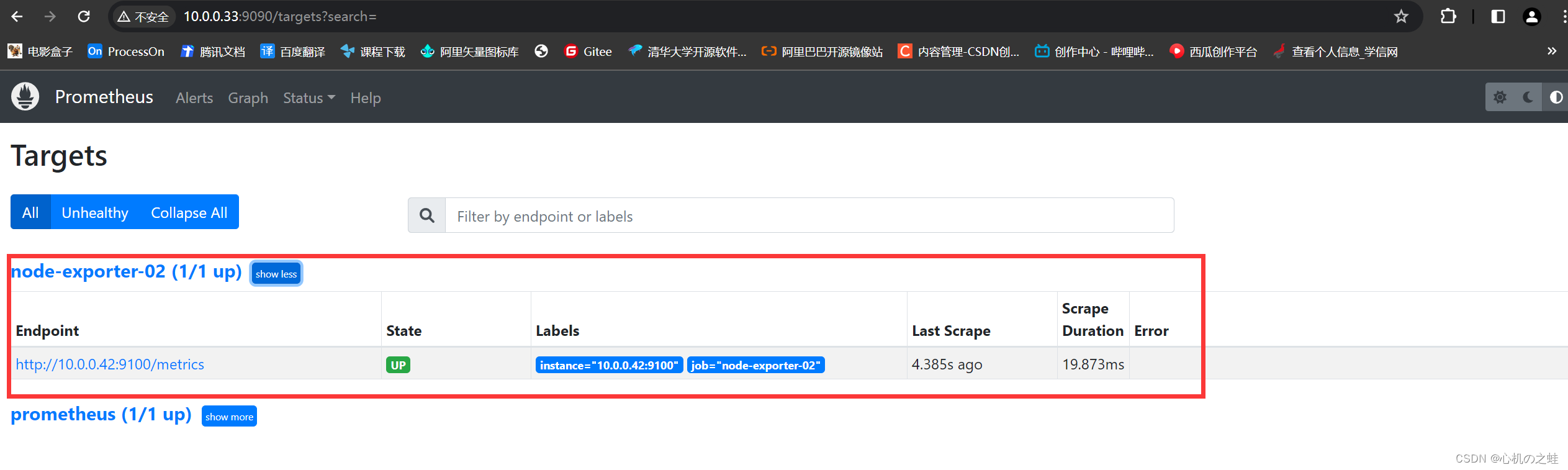
Task: Open the Graph page
Action: click(248, 98)
